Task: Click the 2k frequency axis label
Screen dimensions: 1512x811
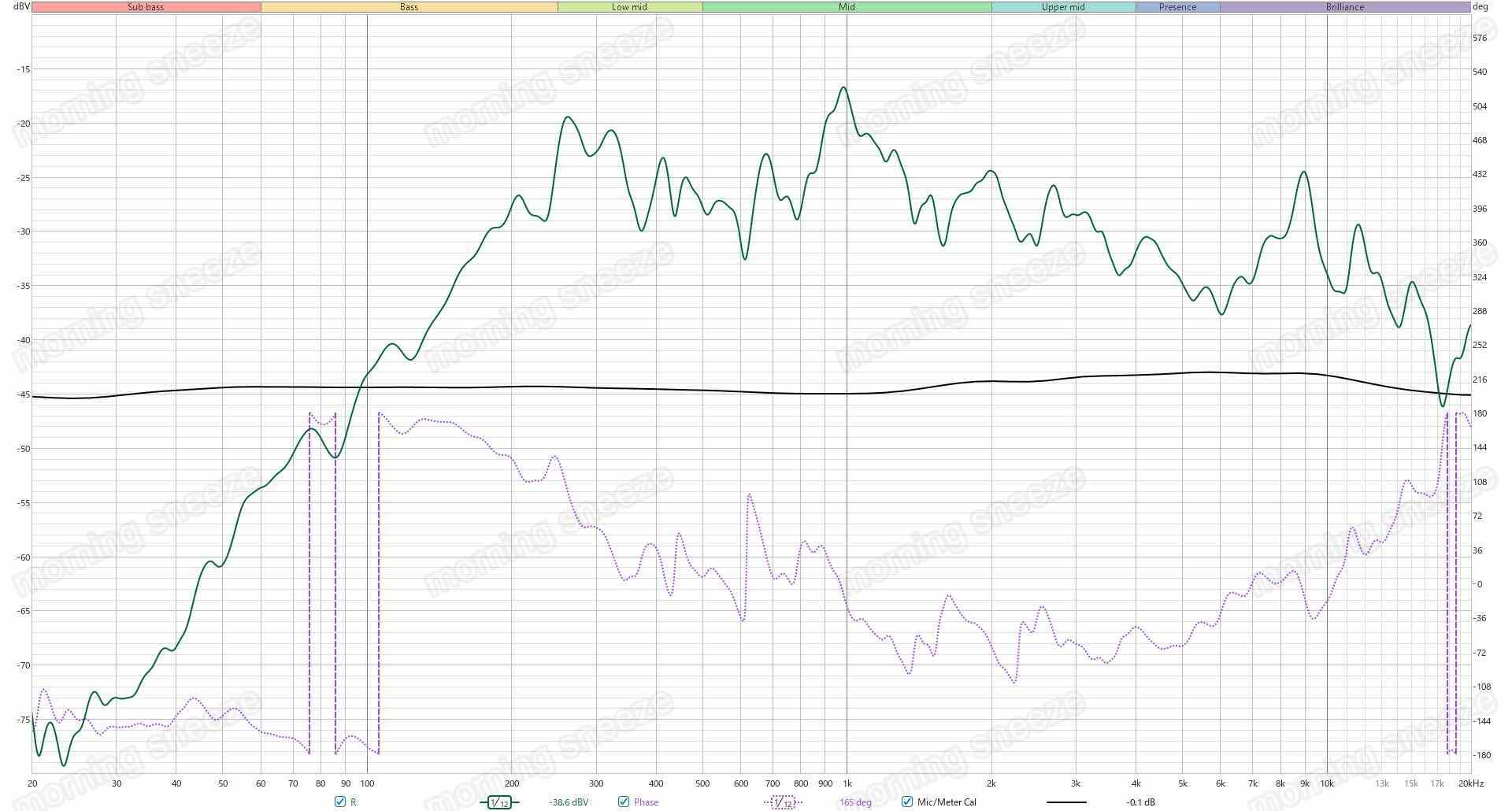Action: click(991, 783)
